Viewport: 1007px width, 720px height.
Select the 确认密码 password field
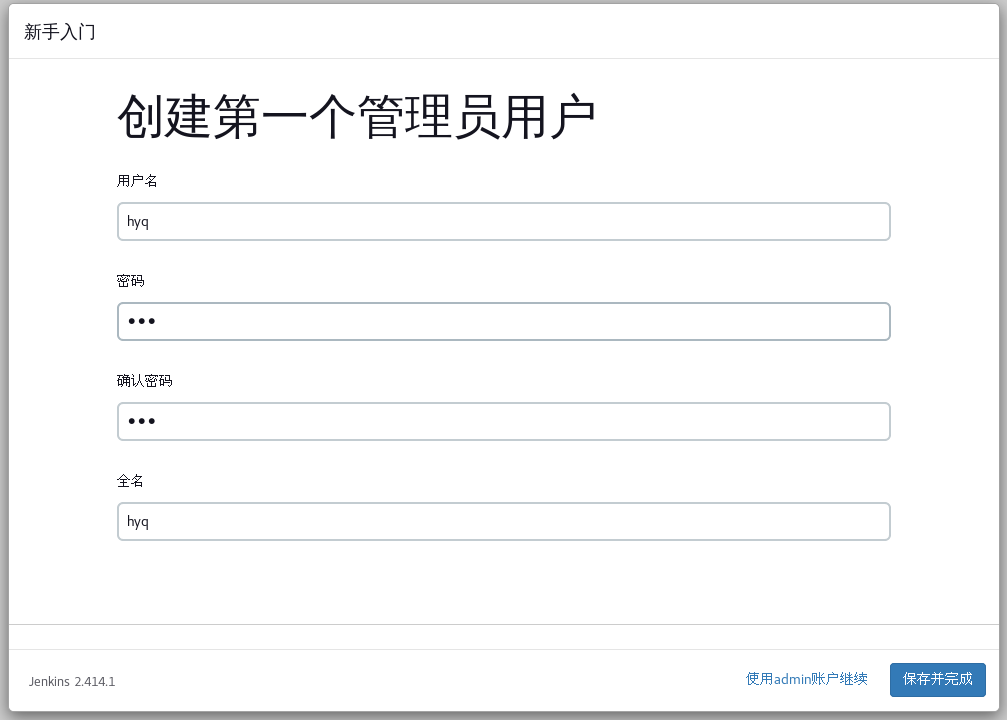504,421
